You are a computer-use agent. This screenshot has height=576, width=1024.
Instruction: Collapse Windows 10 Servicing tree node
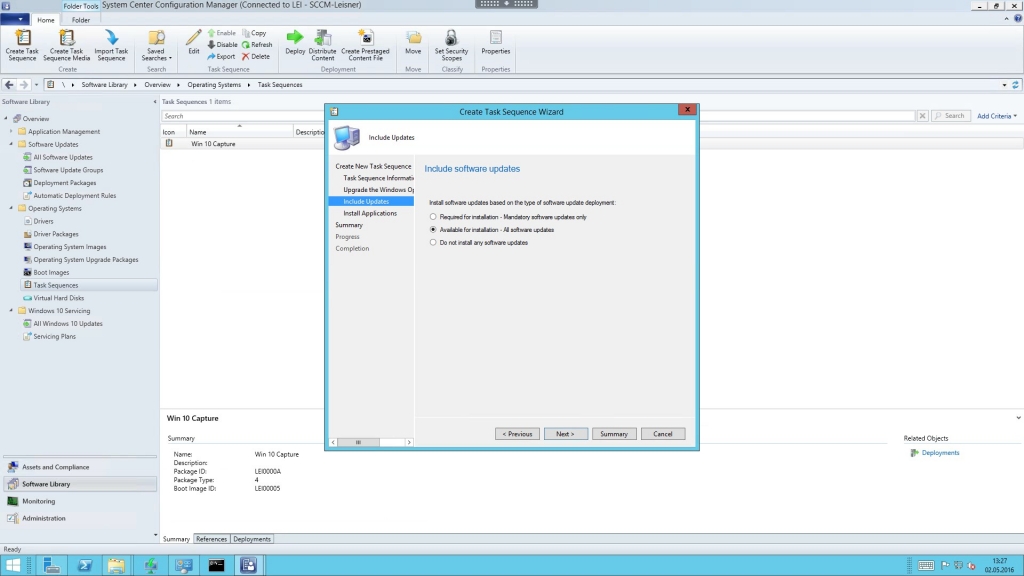[11, 311]
